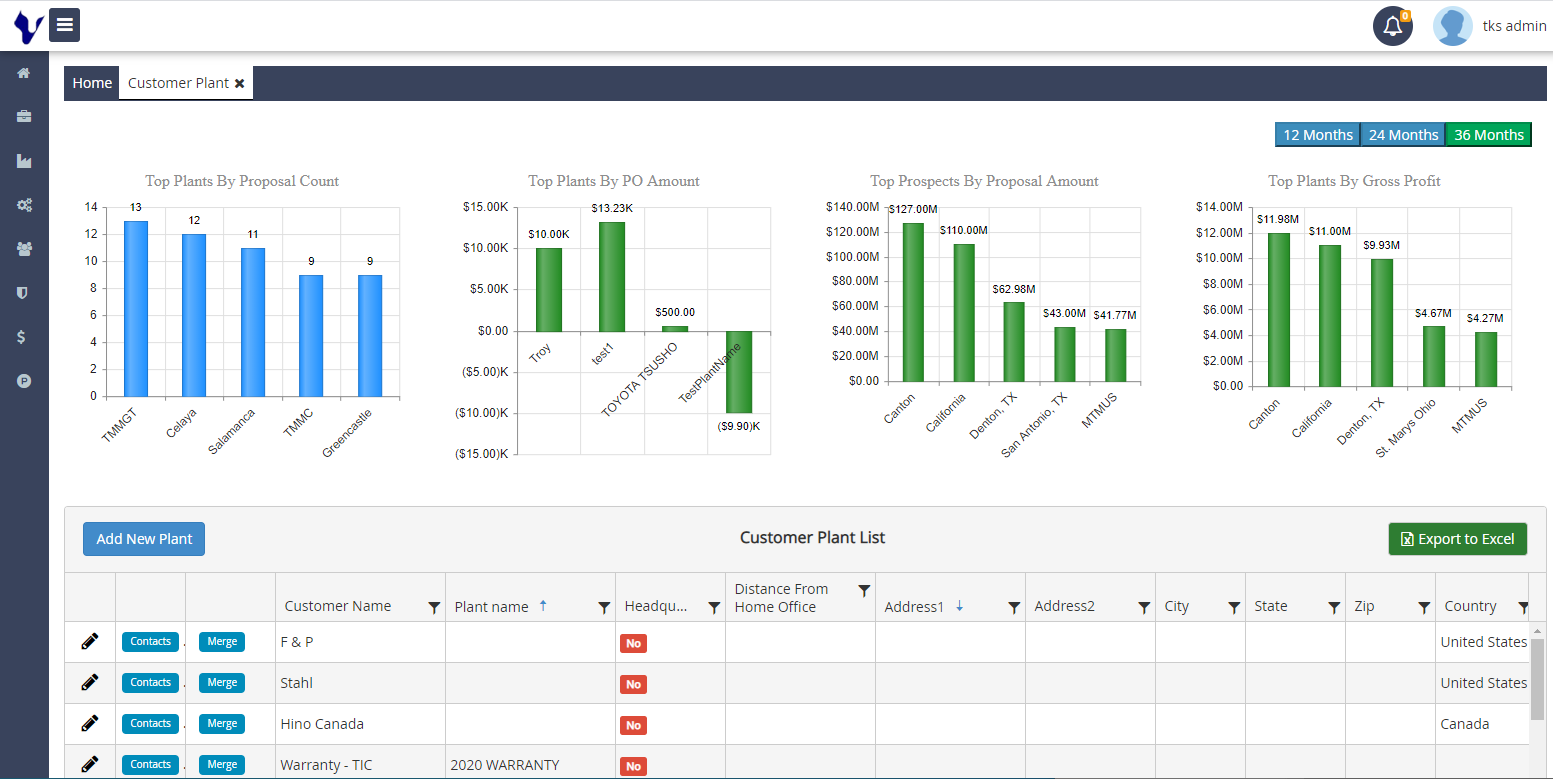Edit the Warranty - TIC row pencil icon
Viewport: 1553px width, 779px height.
90,764
